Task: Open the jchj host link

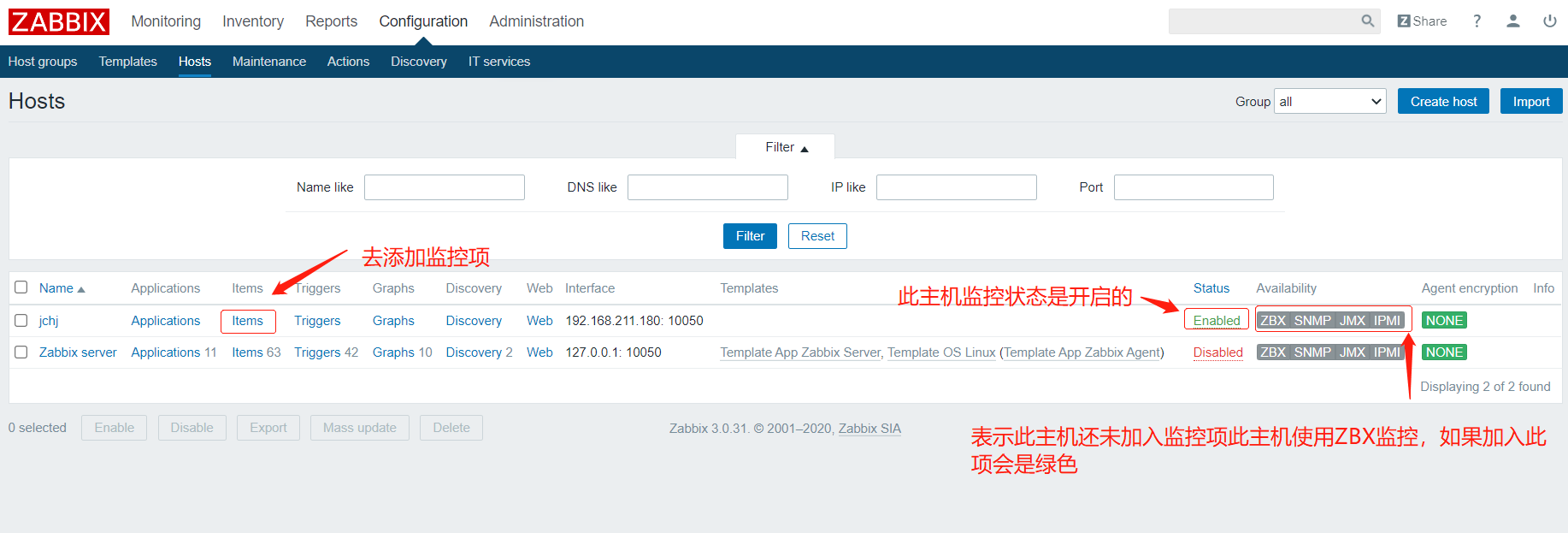Action: tap(49, 321)
